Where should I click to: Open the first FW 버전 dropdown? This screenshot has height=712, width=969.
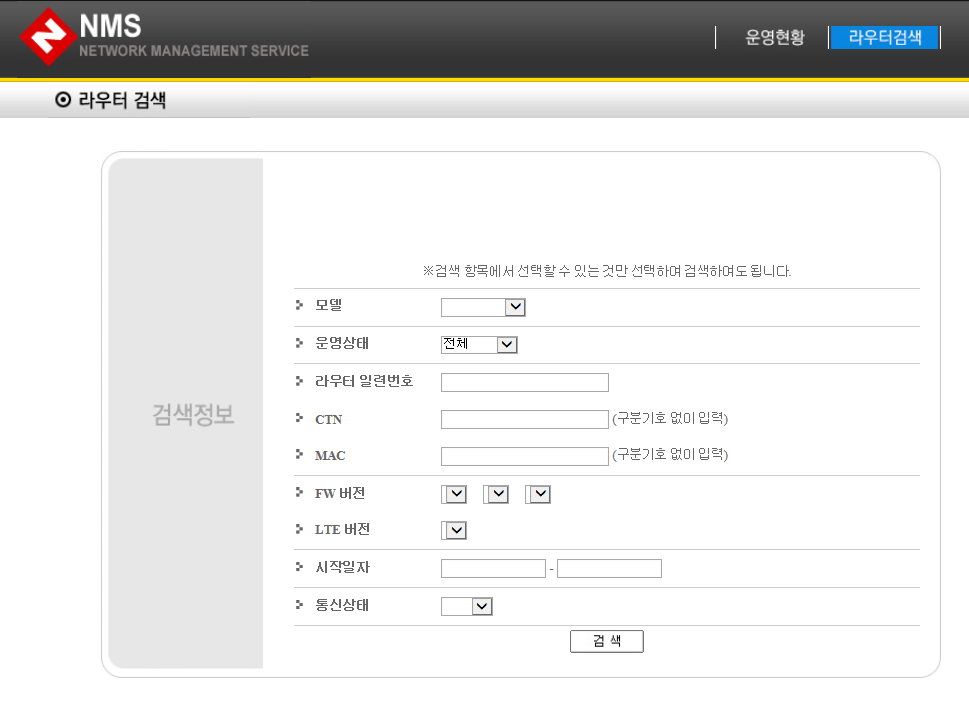coord(454,494)
